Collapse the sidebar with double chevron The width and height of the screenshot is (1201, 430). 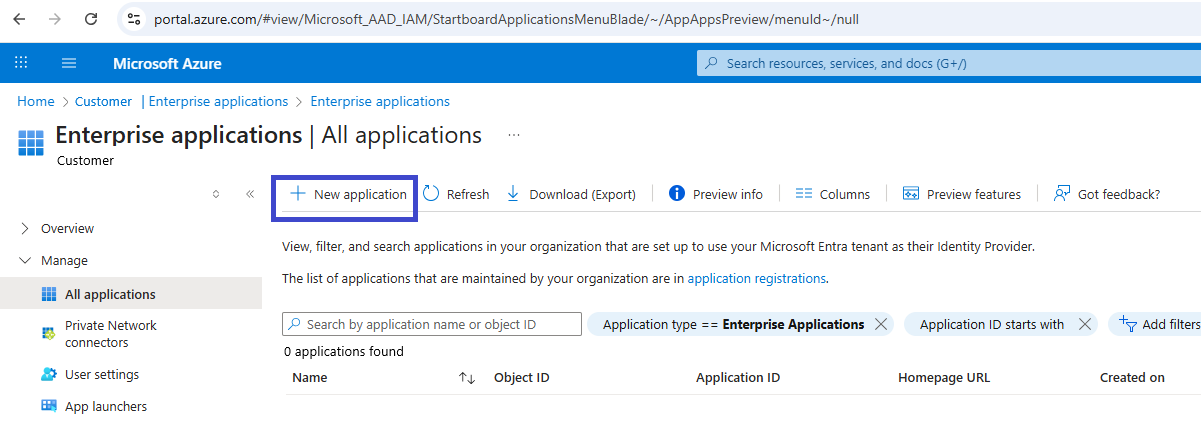tap(250, 194)
